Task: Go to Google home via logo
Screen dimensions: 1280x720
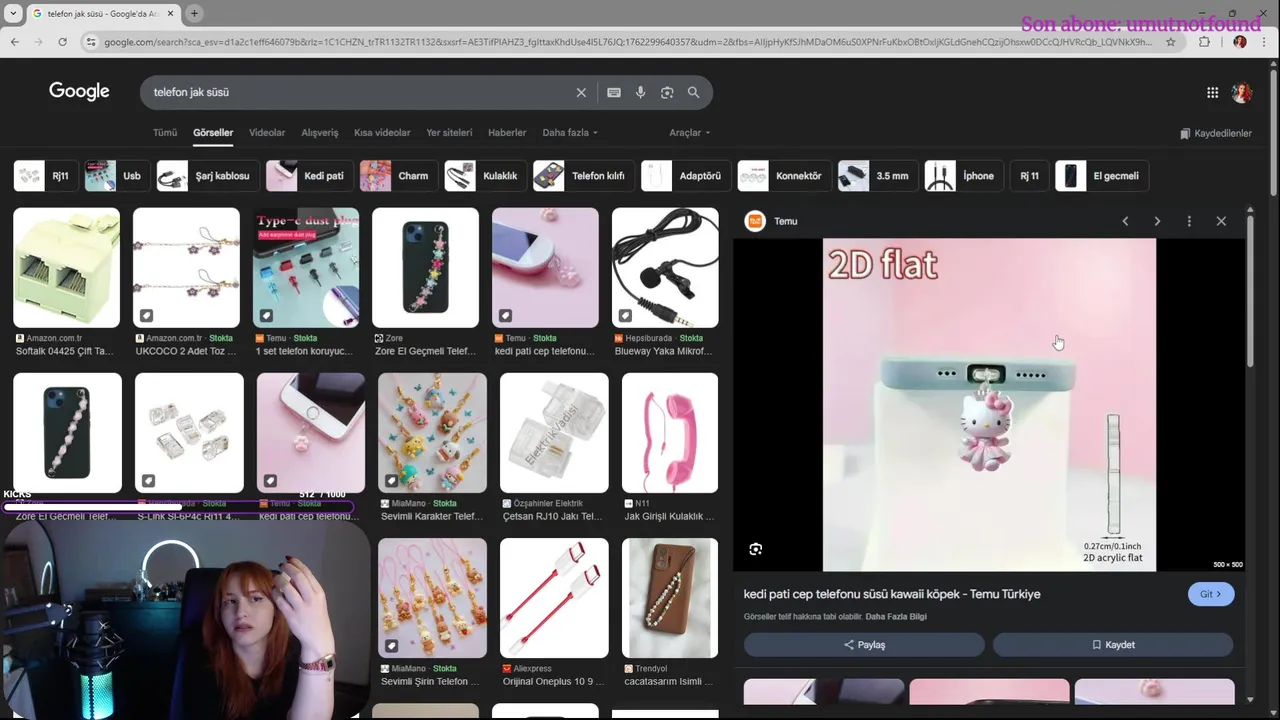Action: (x=79, y=92)
